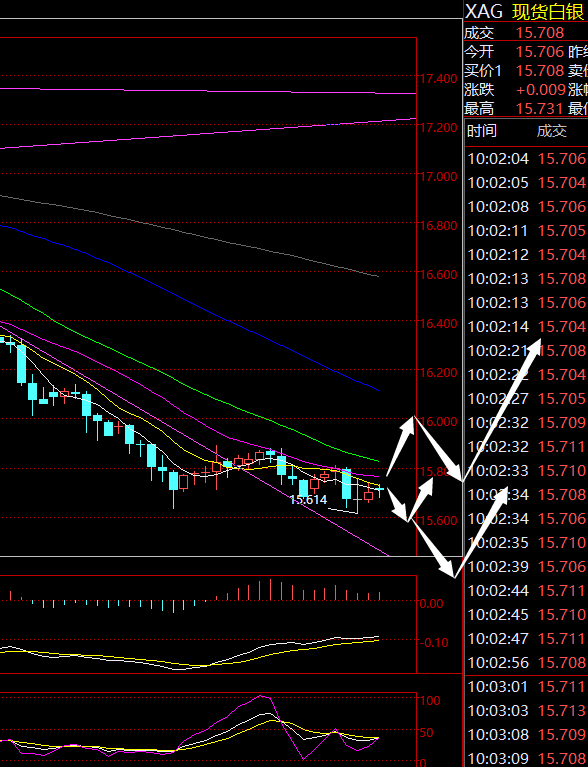Click the -0.10 label on MACD axis

click(x=433, y=642)
